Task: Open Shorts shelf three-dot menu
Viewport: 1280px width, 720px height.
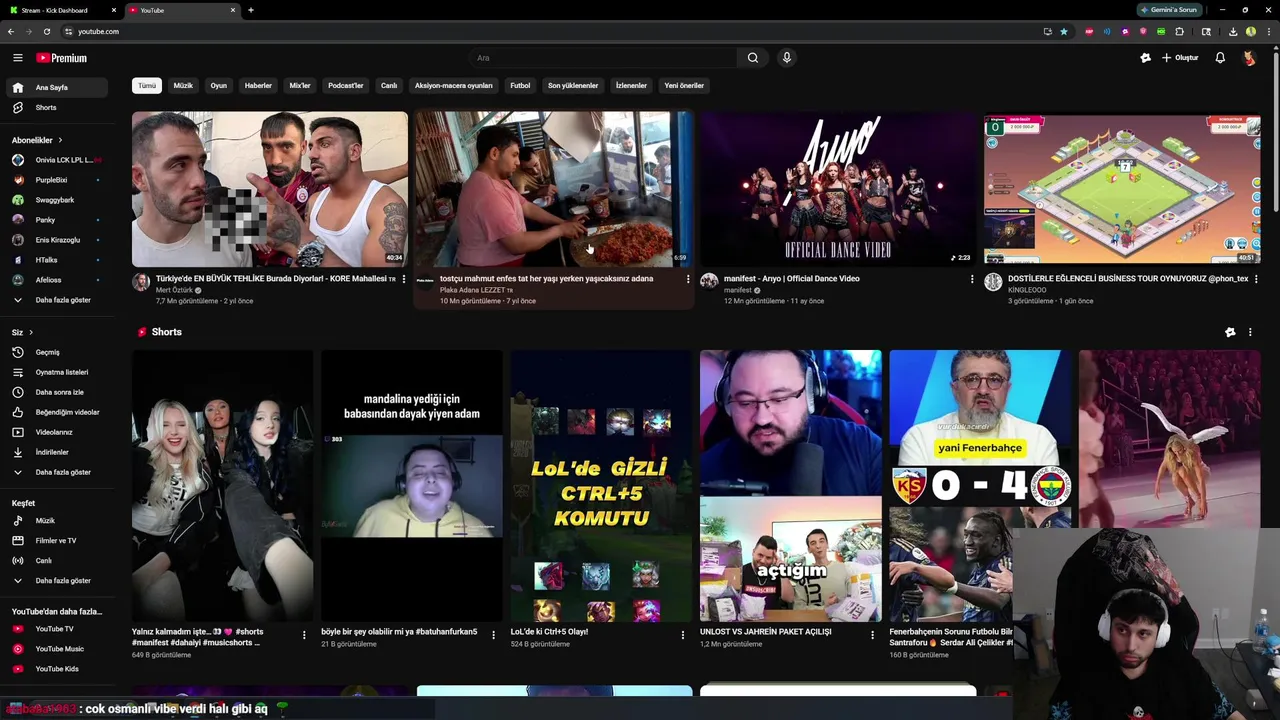Action: click(x=1250, y=332)
